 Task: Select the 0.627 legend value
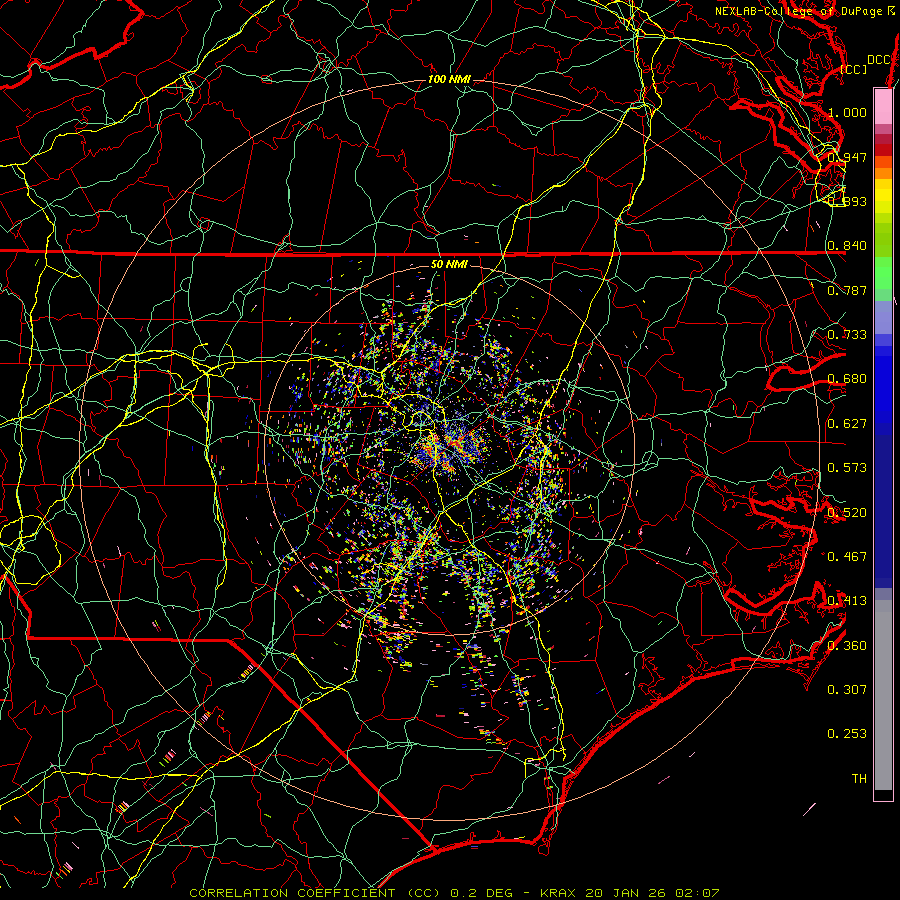[847, 424]
